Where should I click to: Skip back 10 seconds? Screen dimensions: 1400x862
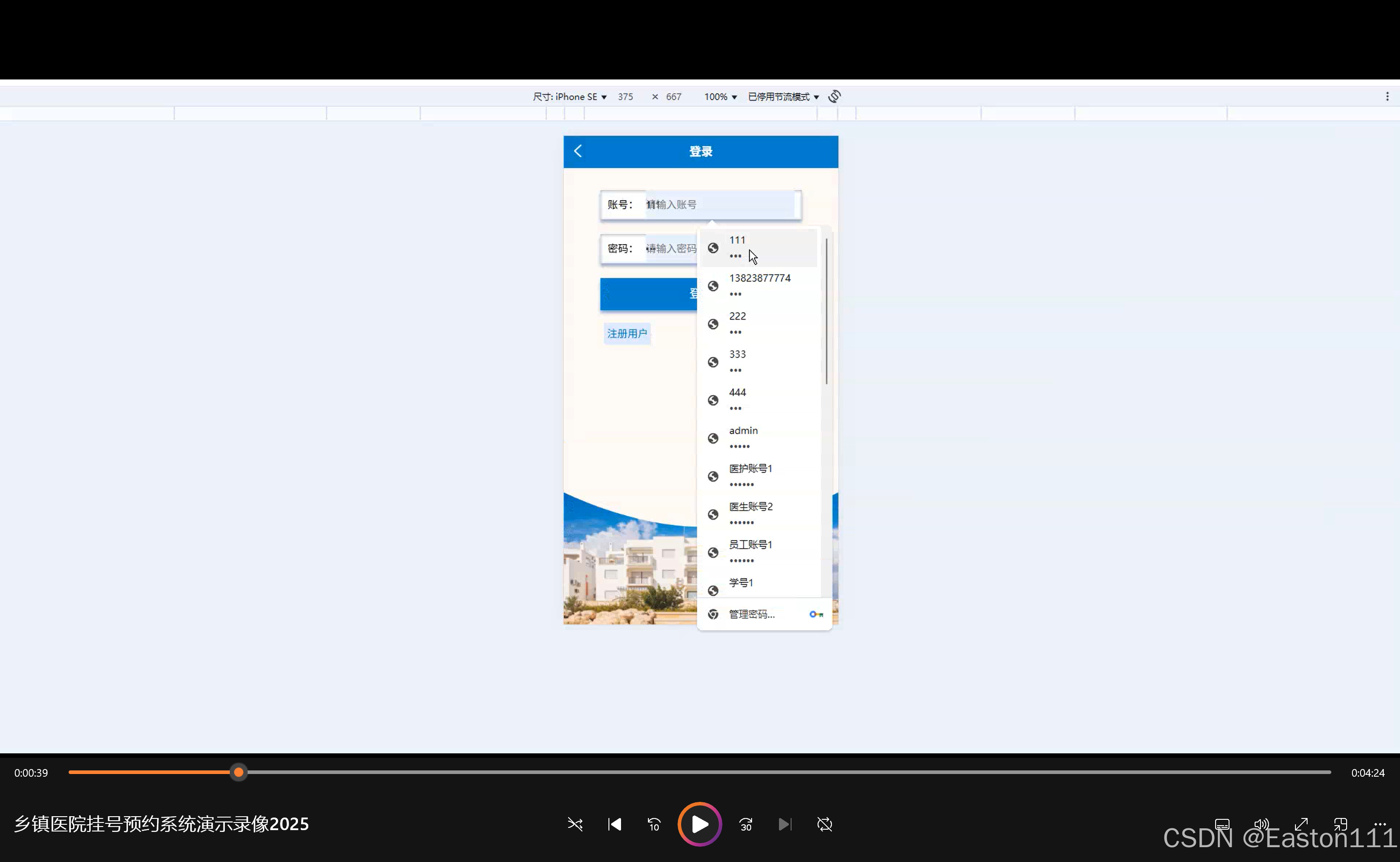(654, 824)
